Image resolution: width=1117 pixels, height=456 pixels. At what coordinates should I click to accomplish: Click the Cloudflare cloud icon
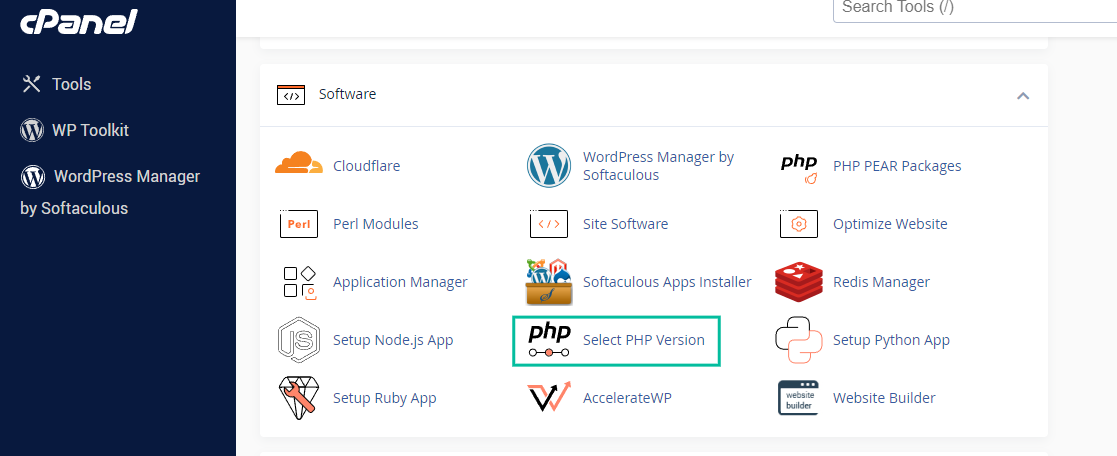(x=298, y=166)
